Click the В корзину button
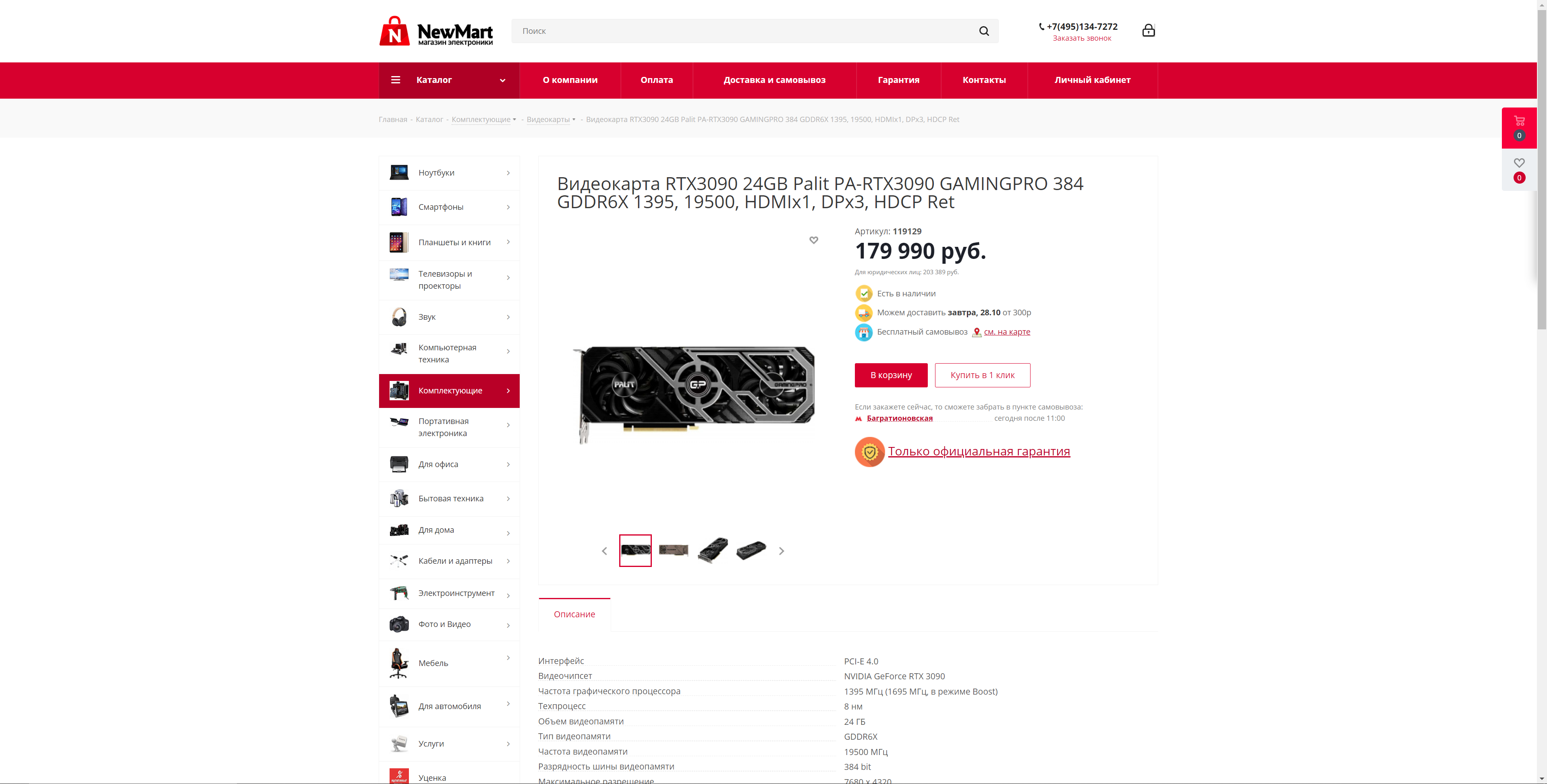 [891, 375]
